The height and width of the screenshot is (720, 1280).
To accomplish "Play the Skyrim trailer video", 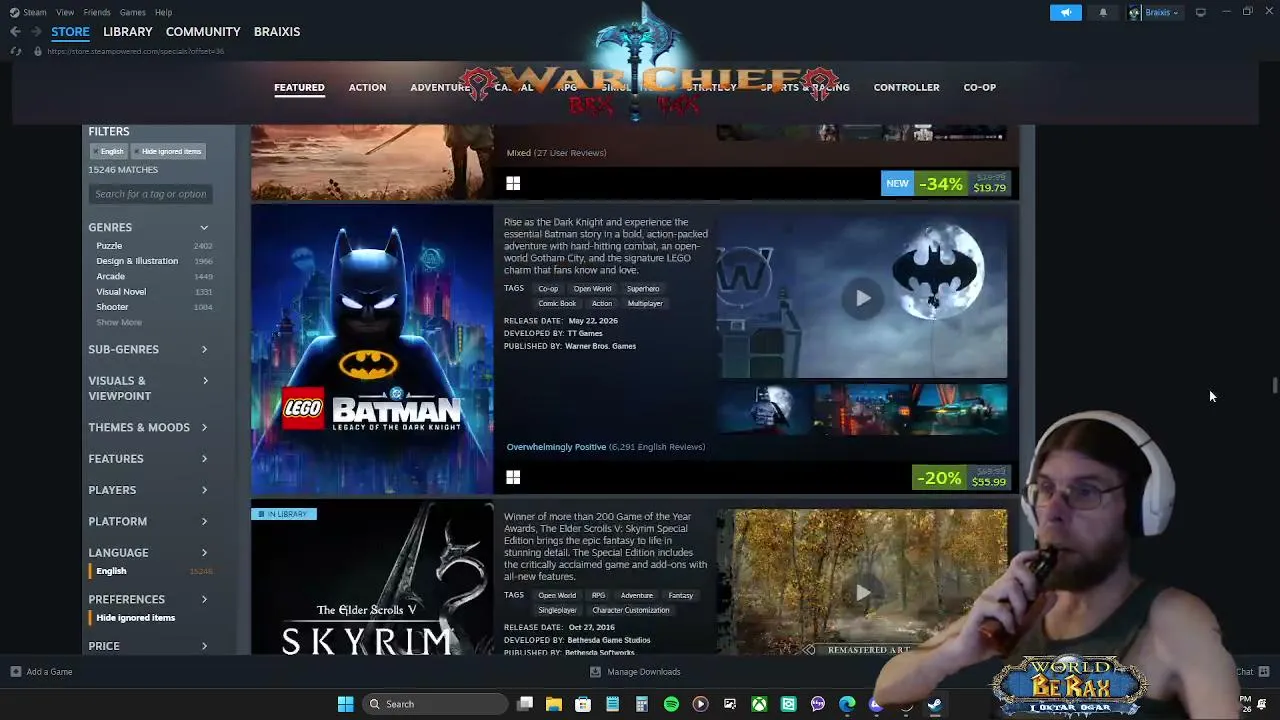I will pyautogui.click(x=862, y=591).
